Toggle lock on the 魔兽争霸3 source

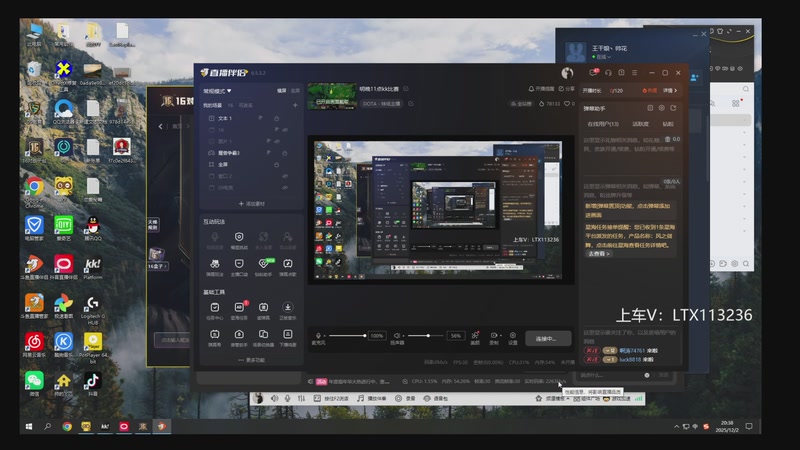click(x=285, y=153)
